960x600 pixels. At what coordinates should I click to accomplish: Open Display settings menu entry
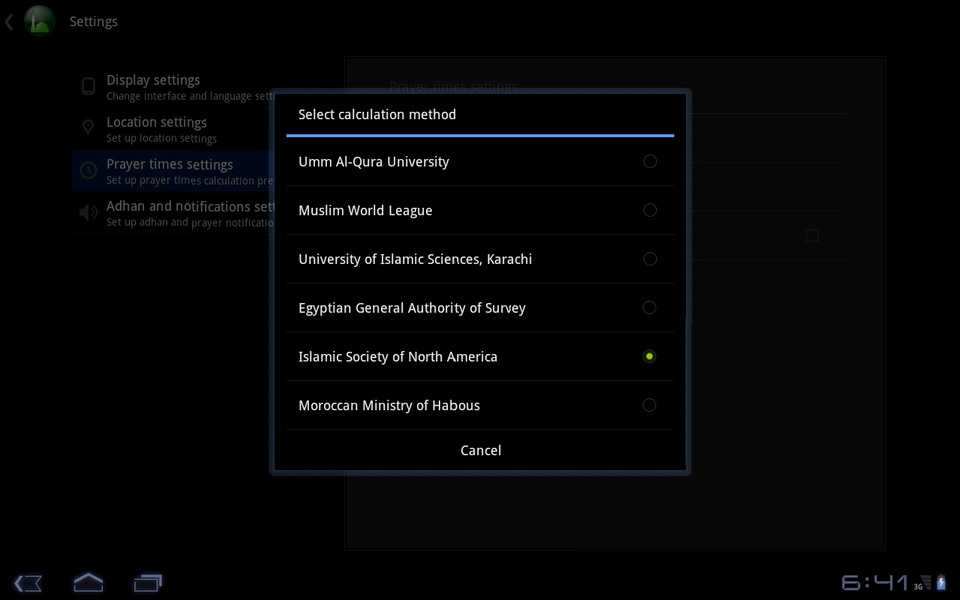[x=173, y=87]
